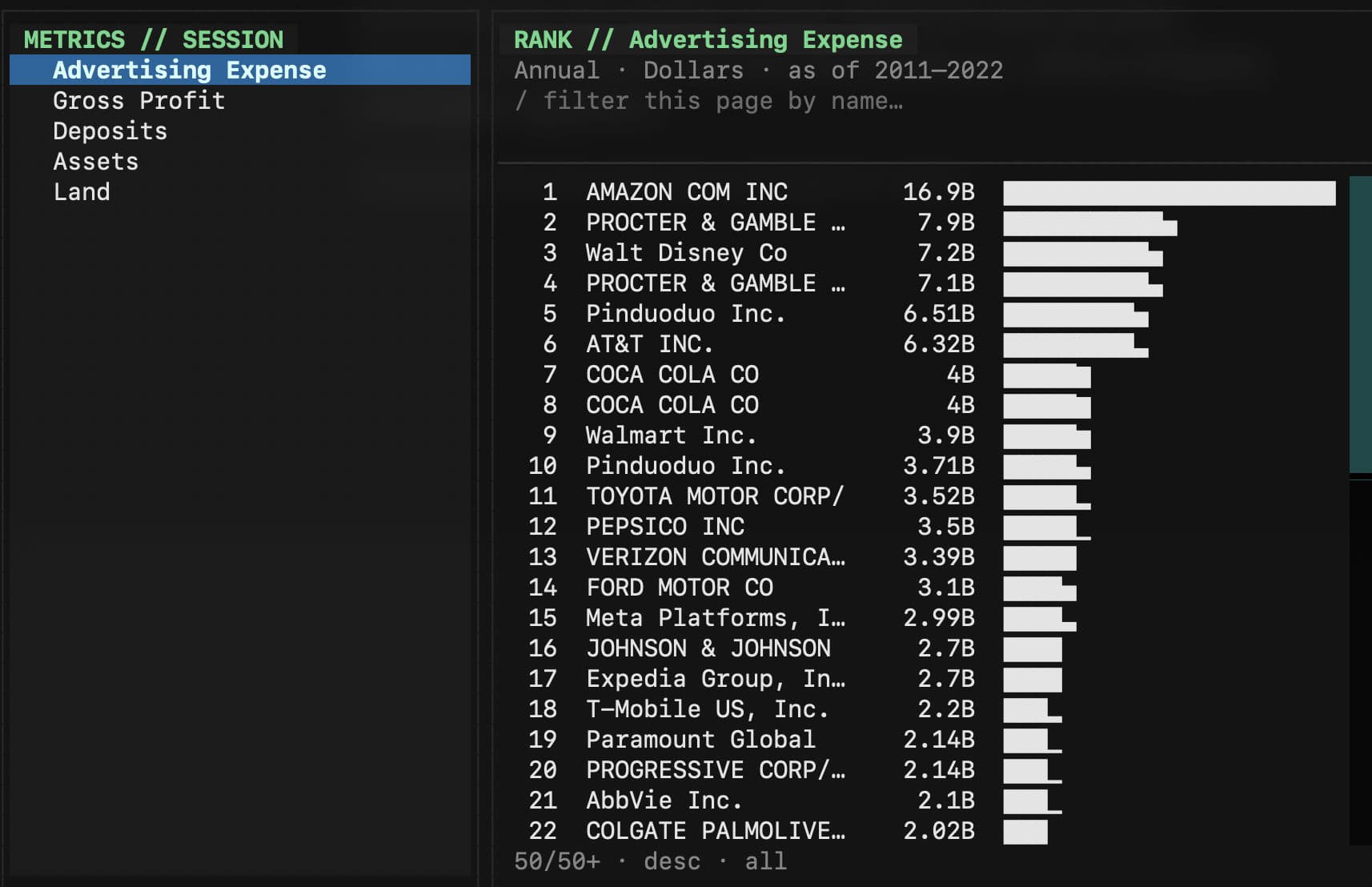Viewport: 1372px width, 887px height.
Task: Click the 7.2B value for Disney
Action: 946,252
